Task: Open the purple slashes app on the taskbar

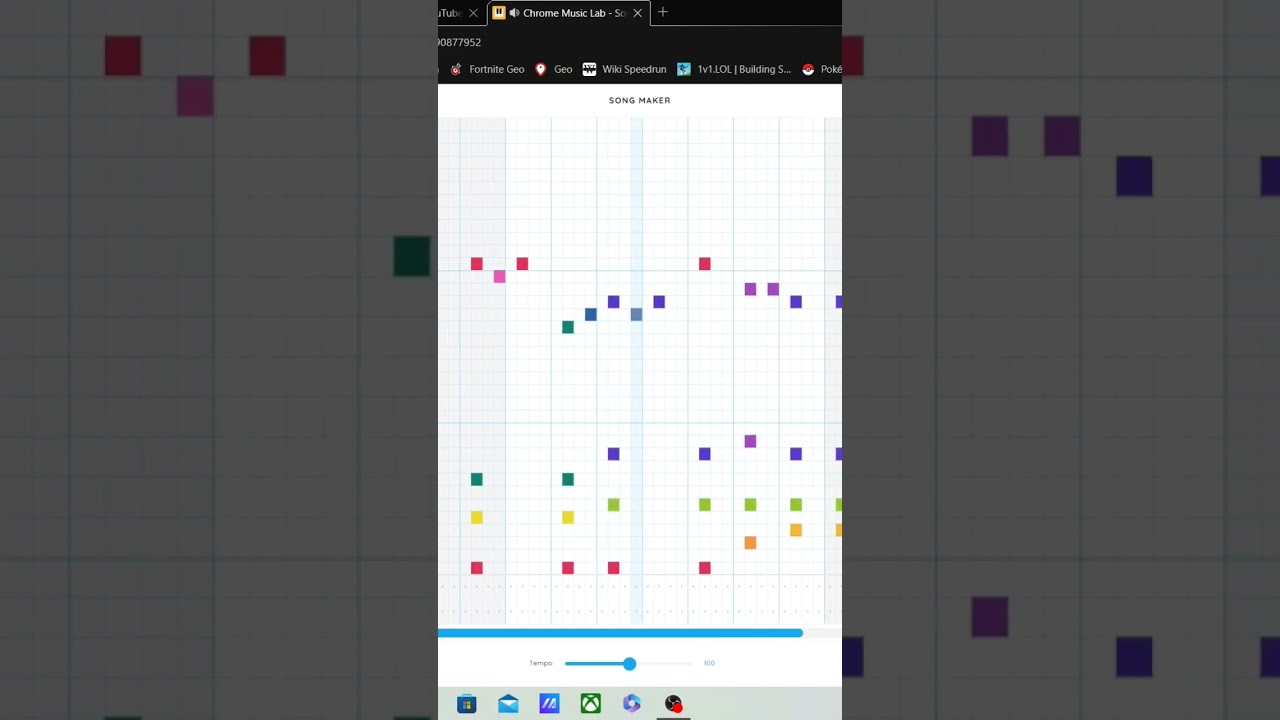Action: [549, 704]
